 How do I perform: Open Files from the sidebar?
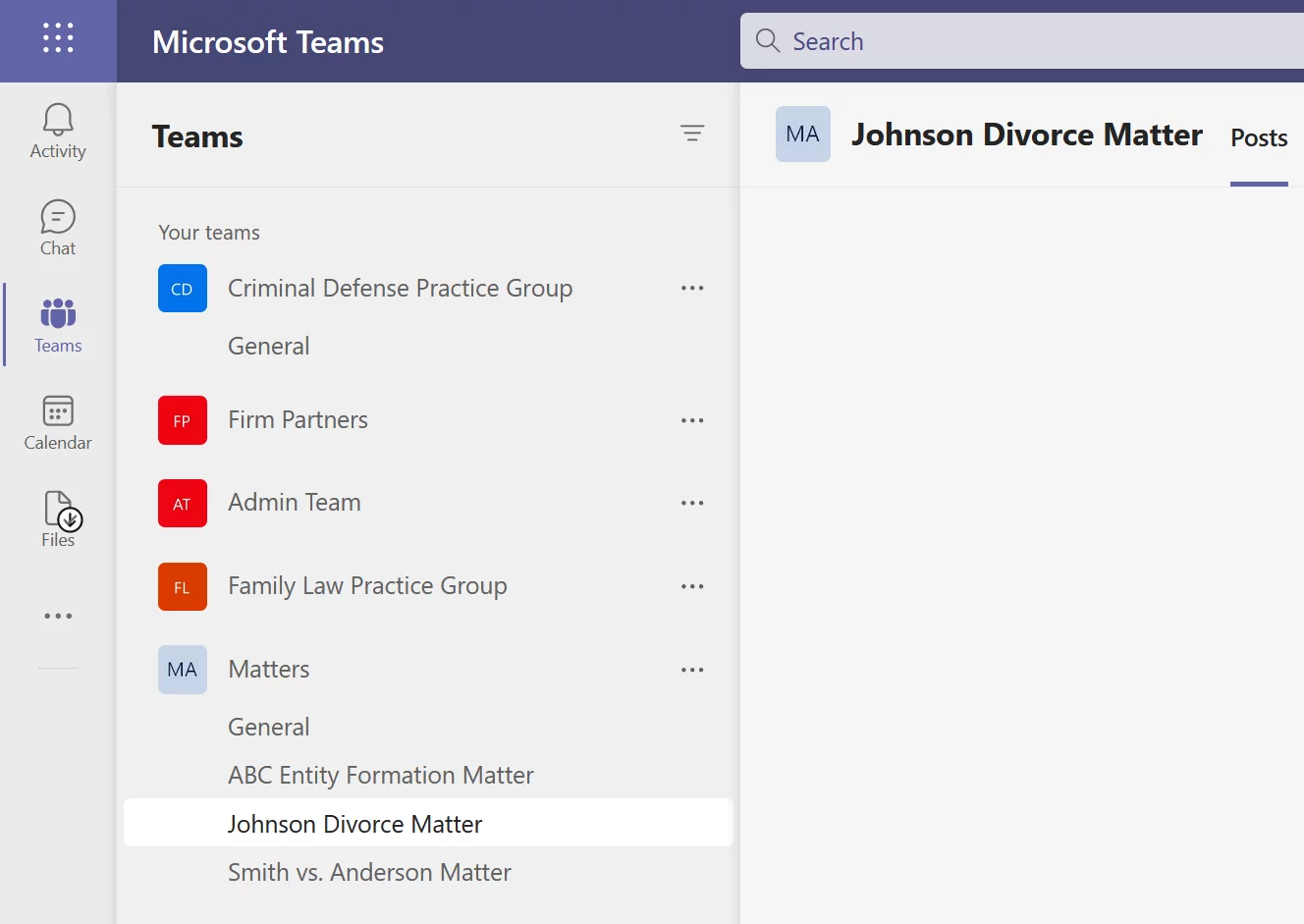57,518
